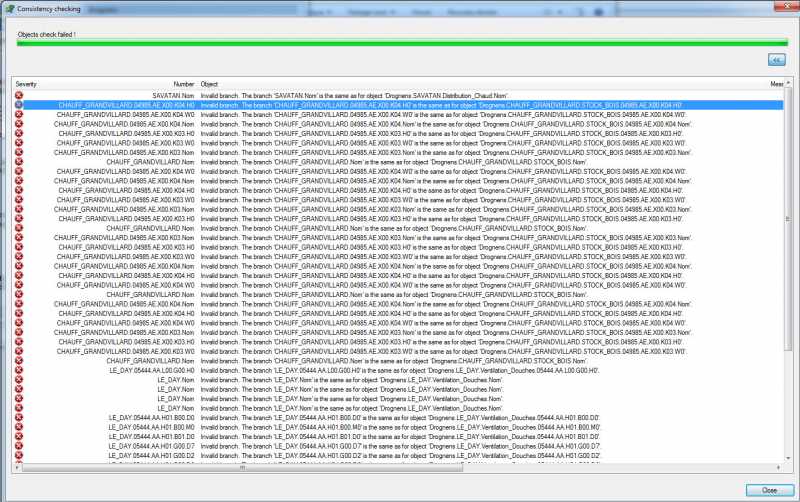Select the SAVATAN.Nom invalid branch row
Image resolution: width=800 pixels, height=502 pixels.
point(398,95)
